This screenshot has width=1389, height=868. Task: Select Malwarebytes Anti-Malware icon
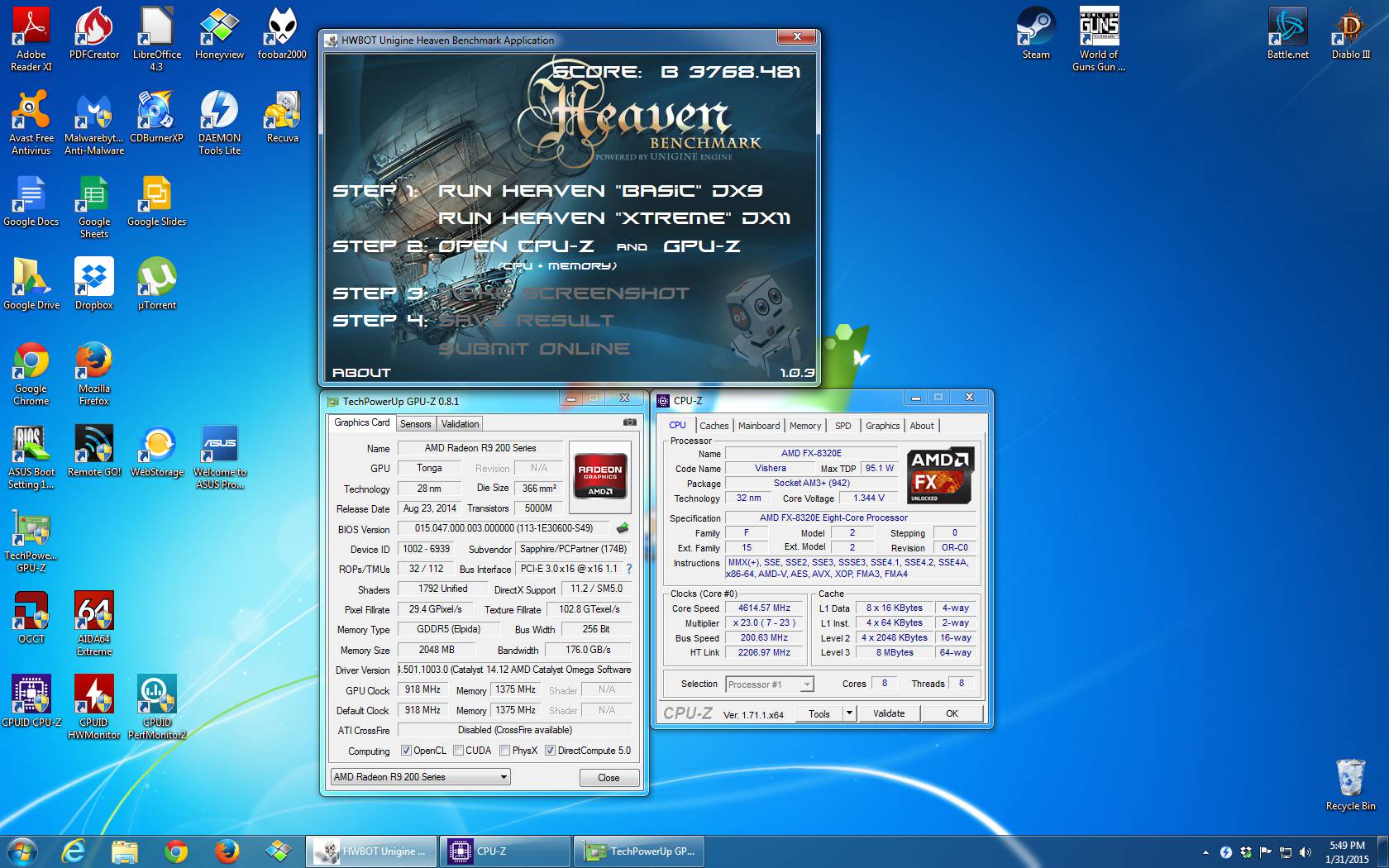click(x=94, y=122)
